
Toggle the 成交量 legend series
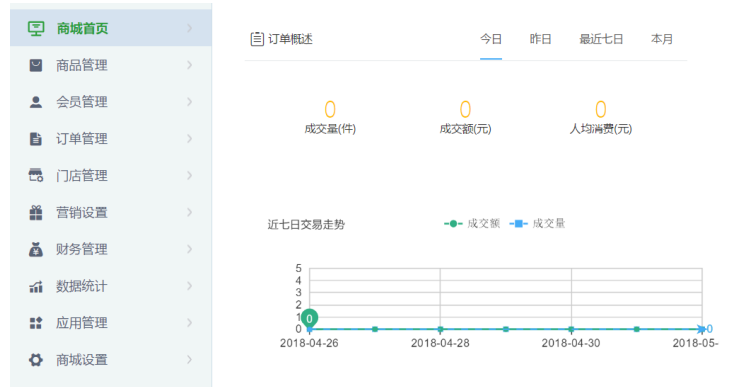537,224
